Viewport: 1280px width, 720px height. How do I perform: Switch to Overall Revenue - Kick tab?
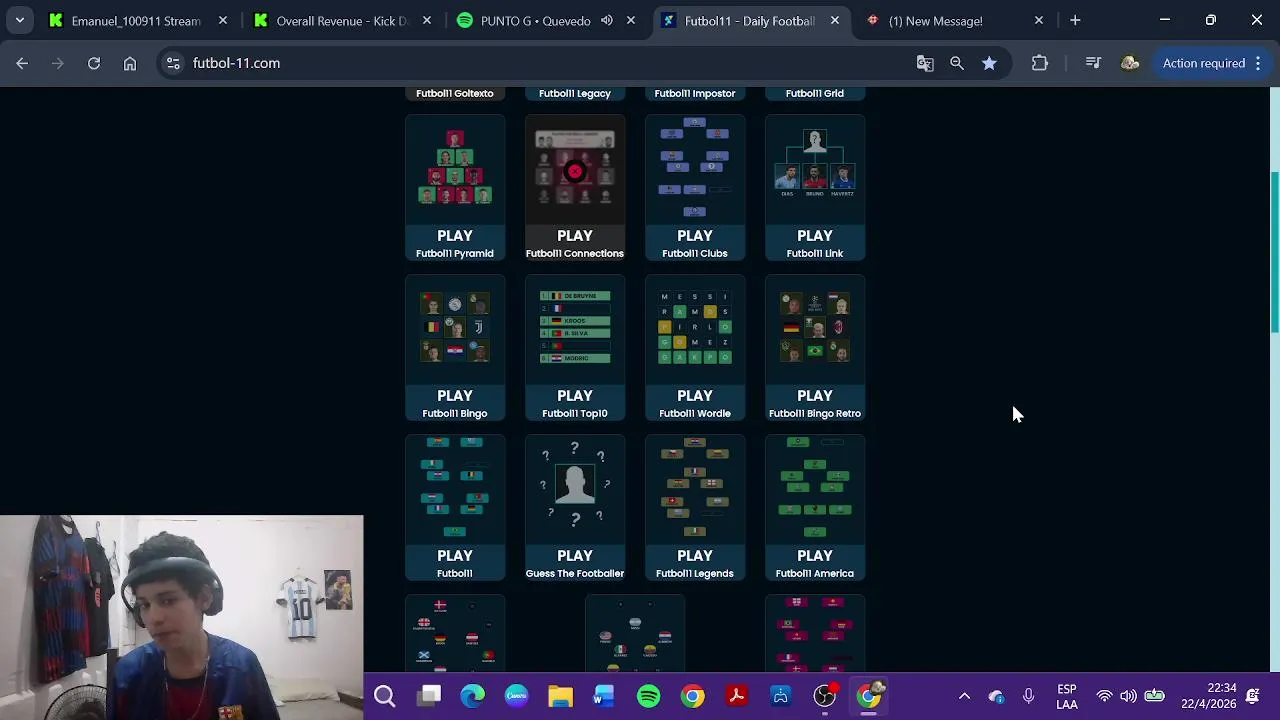[343, 20]
